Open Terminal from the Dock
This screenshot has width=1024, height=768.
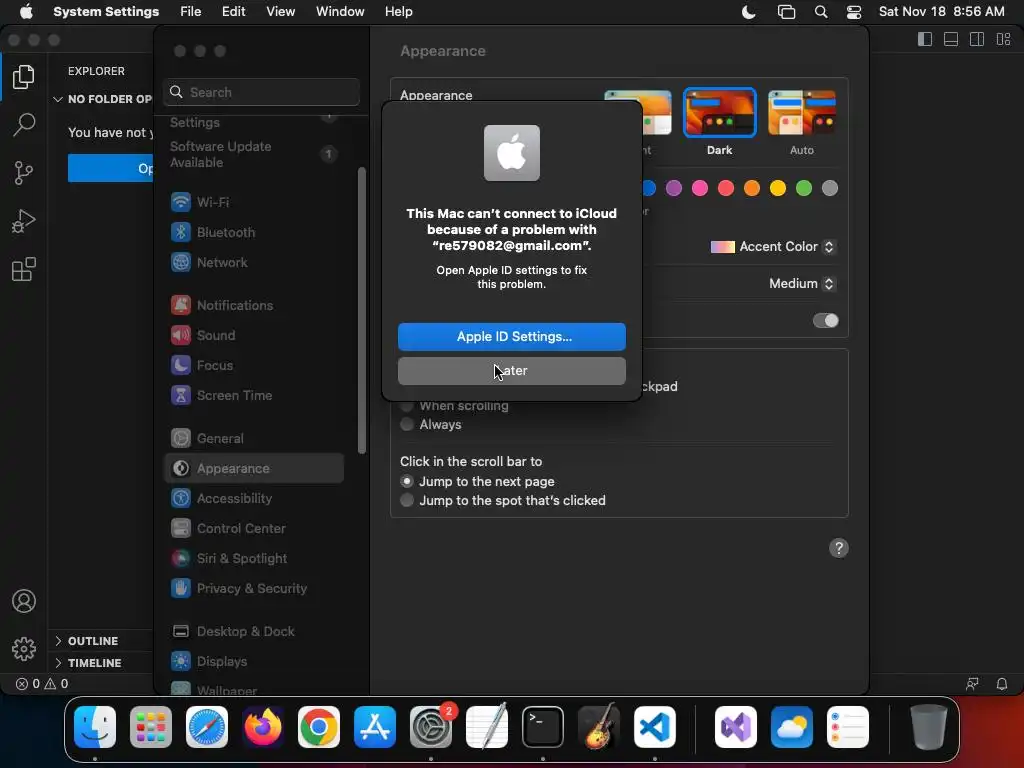(x=543, y=727)
